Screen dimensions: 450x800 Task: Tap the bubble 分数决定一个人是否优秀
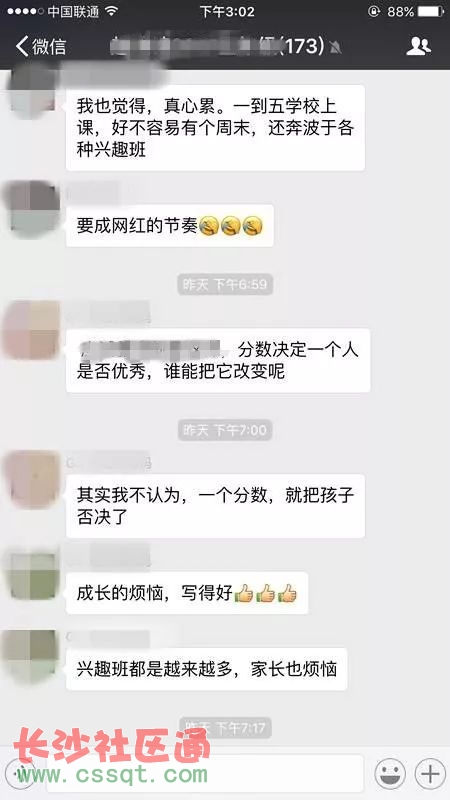tap(218, 361)
